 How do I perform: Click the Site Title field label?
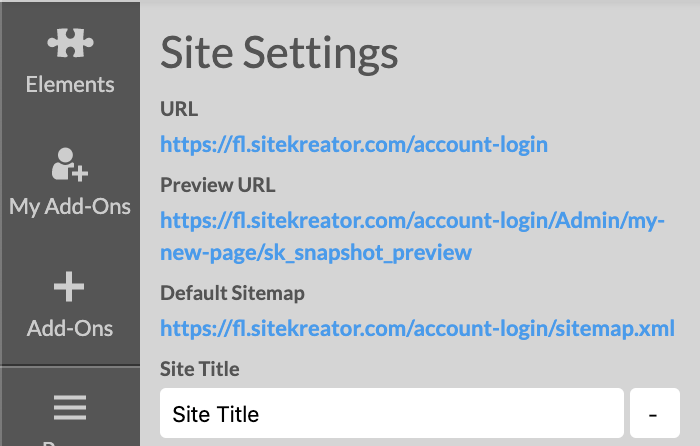[200, 369]
